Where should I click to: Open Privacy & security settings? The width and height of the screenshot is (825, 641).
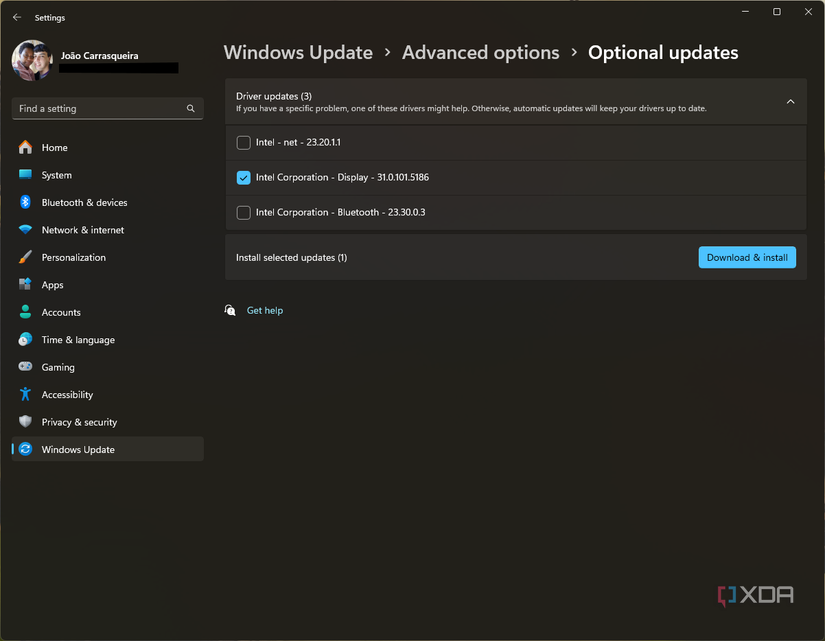pyautogui.click(x=107, y=422)
